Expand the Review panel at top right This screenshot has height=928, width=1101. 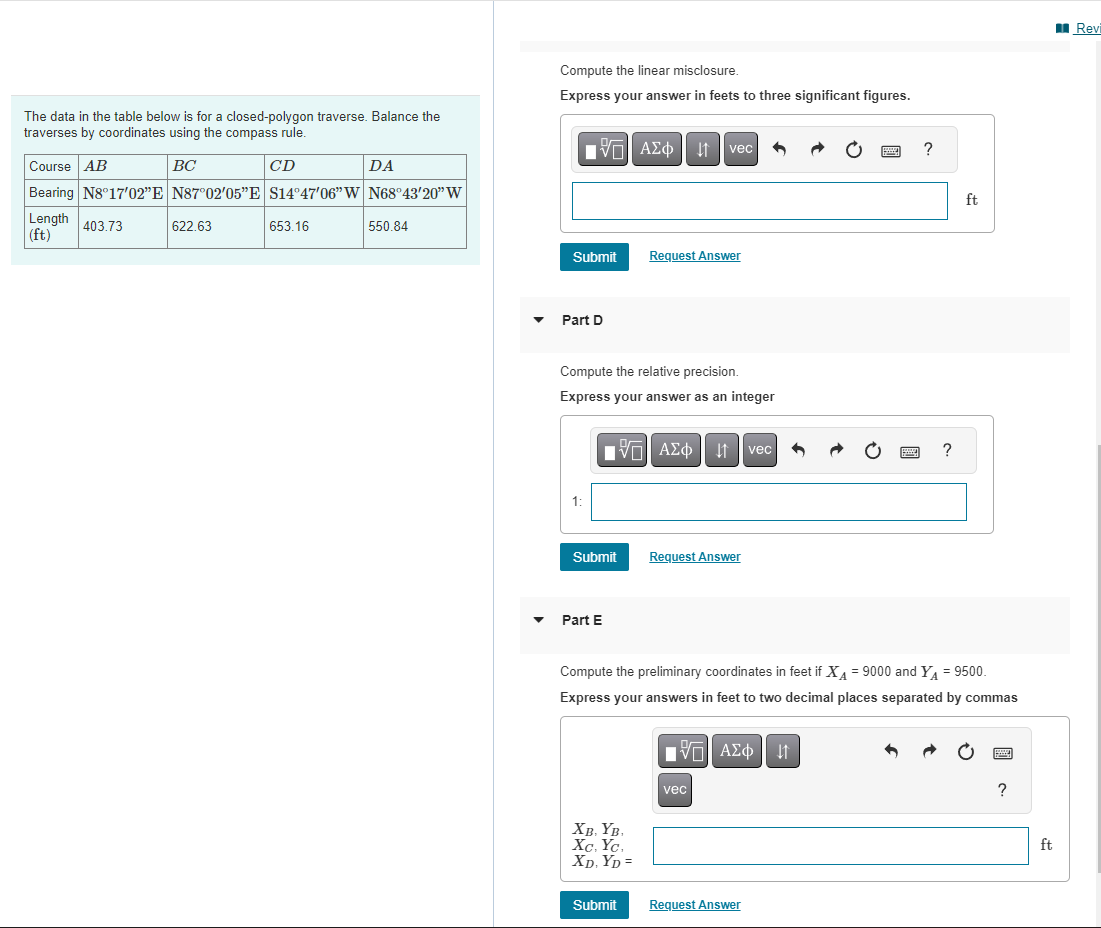pos(1081,28)
